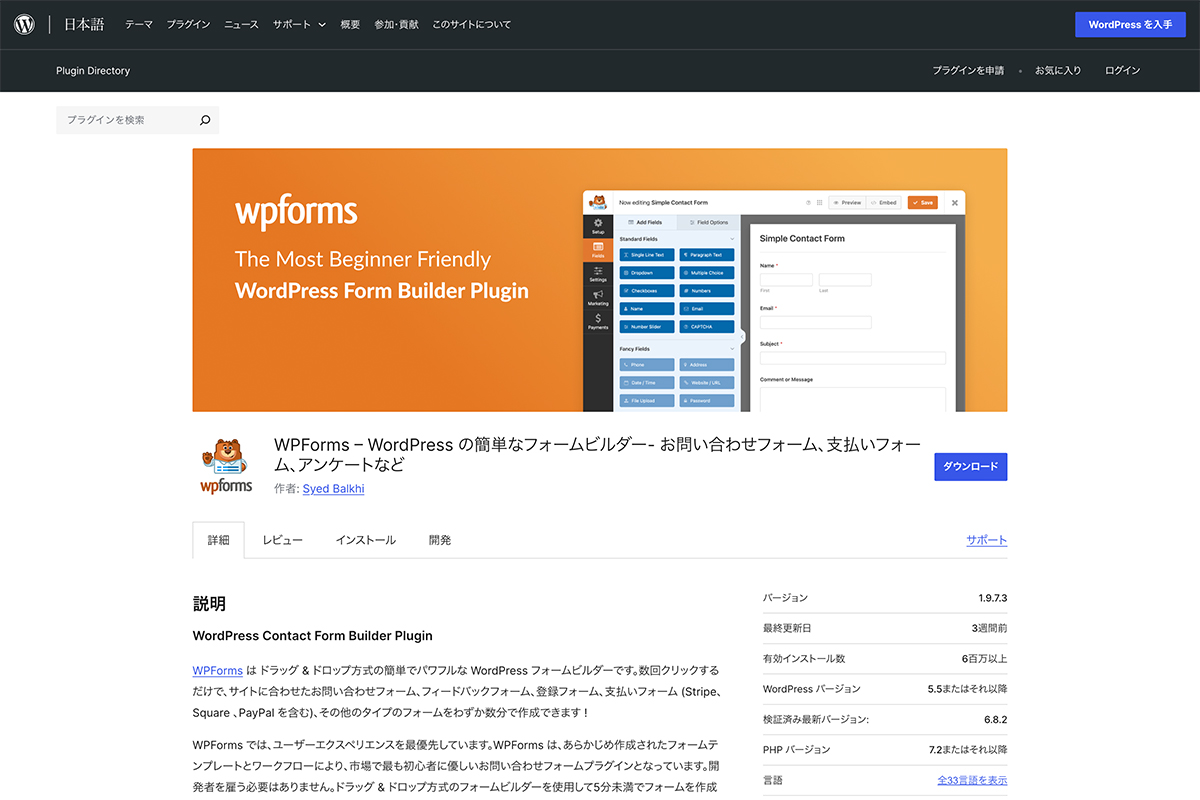Open the サポート link beside the tabs
Screen dimensions: 1200x800
pyautogui.click(x=986, y=540)
